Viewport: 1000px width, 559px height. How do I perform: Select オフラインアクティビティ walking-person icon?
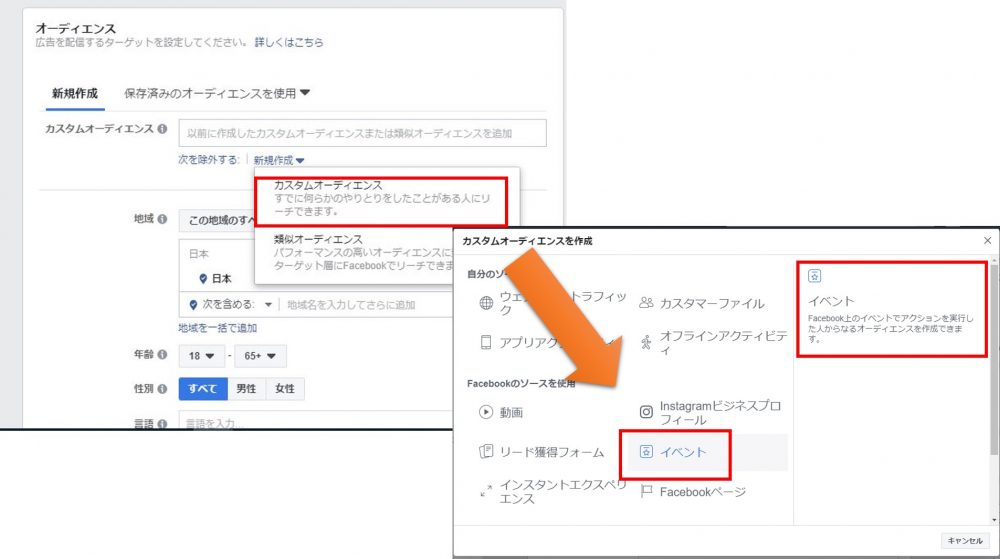click(x=646, y=342)
